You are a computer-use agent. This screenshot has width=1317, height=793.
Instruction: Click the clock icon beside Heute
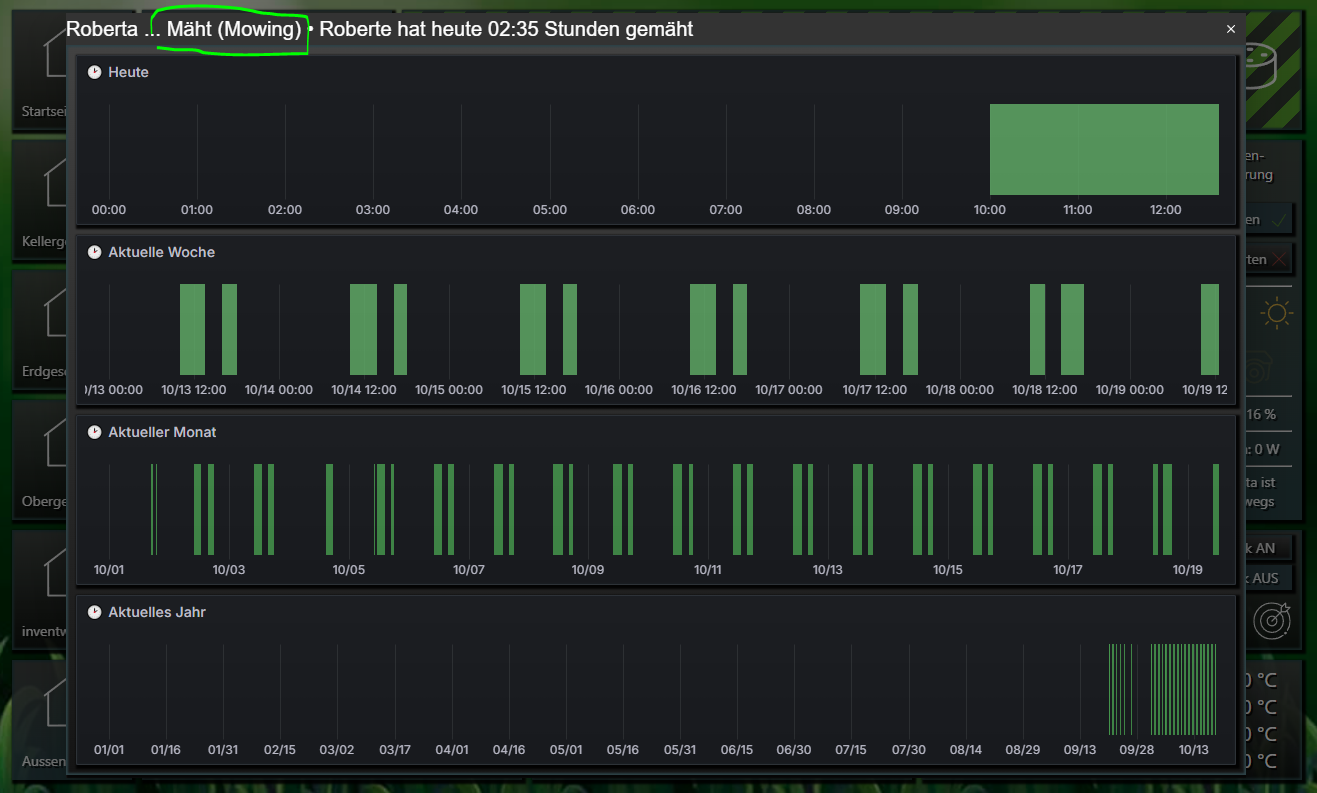pyautogui.click(x=95, y=72)
